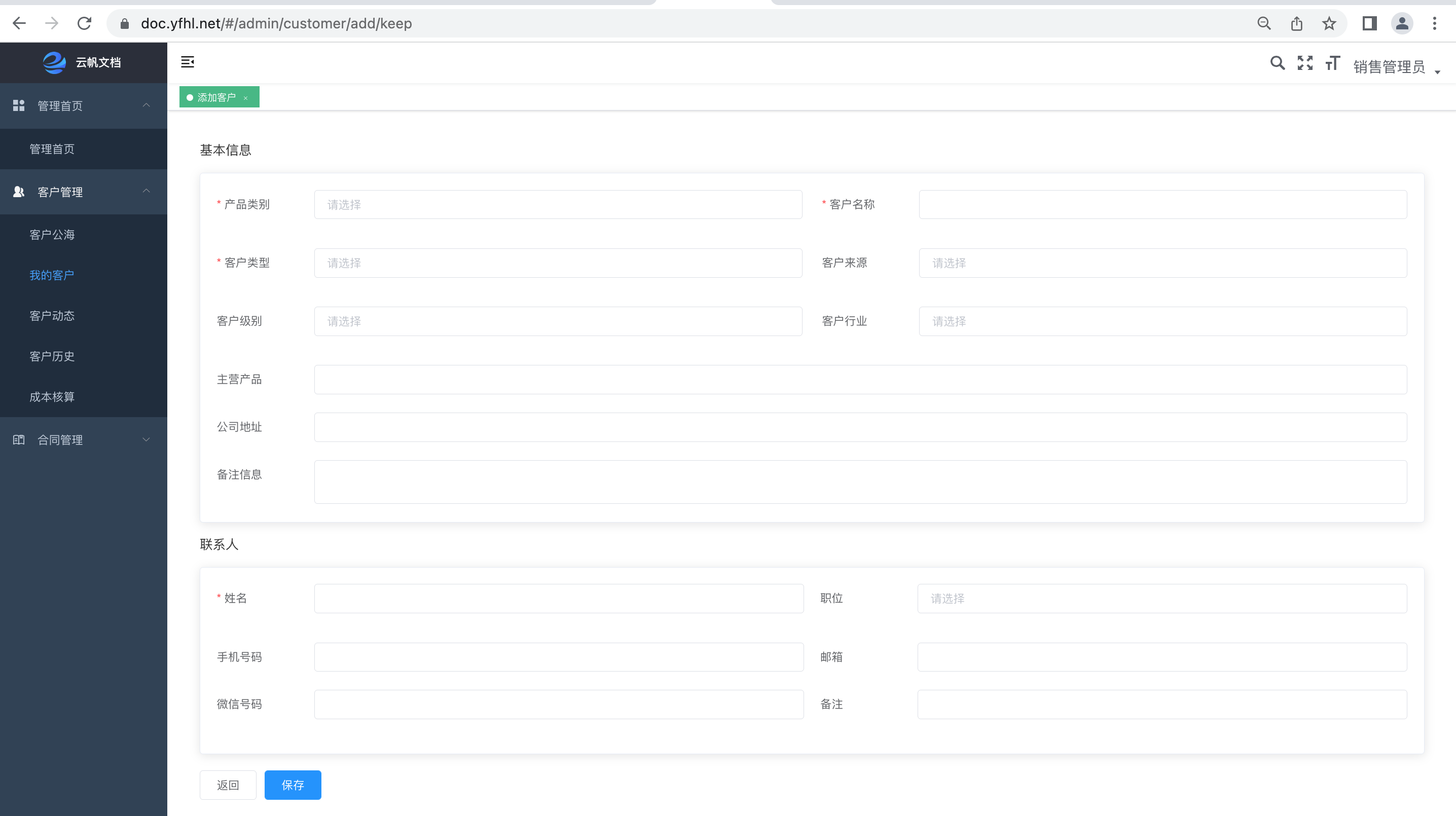Click the 云帆文档 logo
Screen dimensions: 1456x816
83,62
